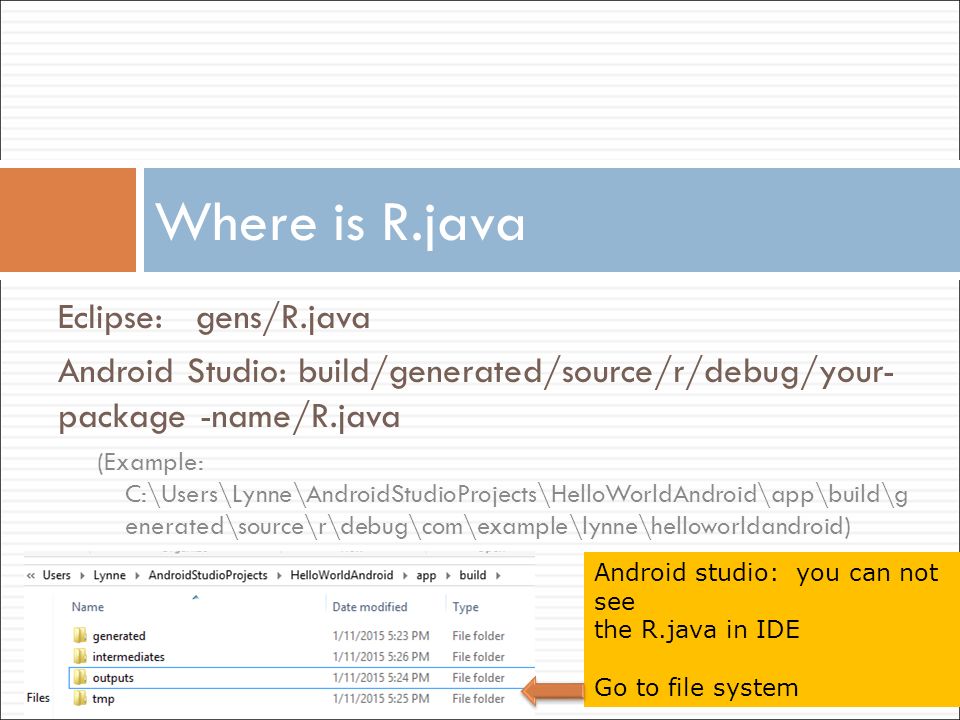Select the intermediates folder icon

(x=80, y=656)
